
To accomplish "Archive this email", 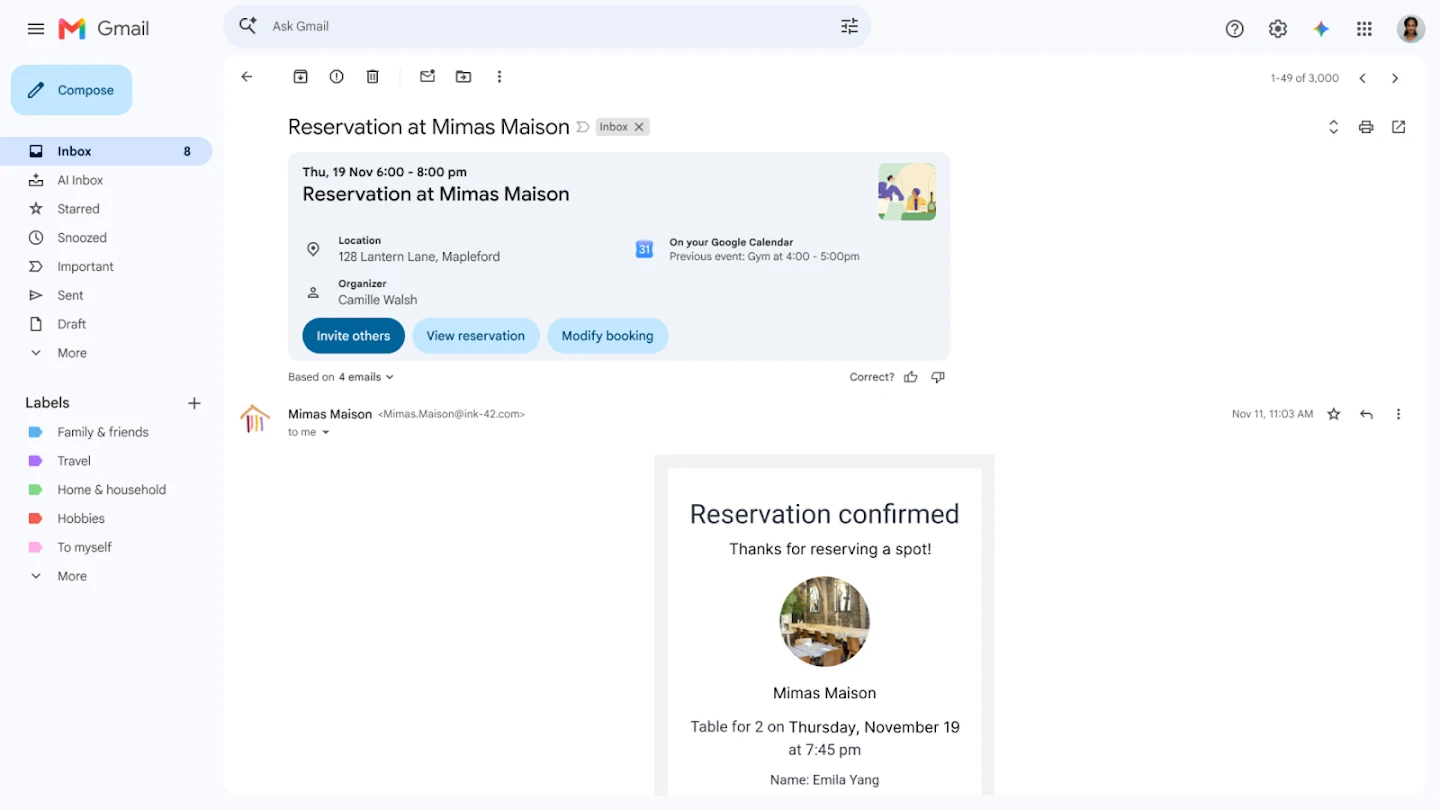I will pyautogui.click(x=300, y=77).
